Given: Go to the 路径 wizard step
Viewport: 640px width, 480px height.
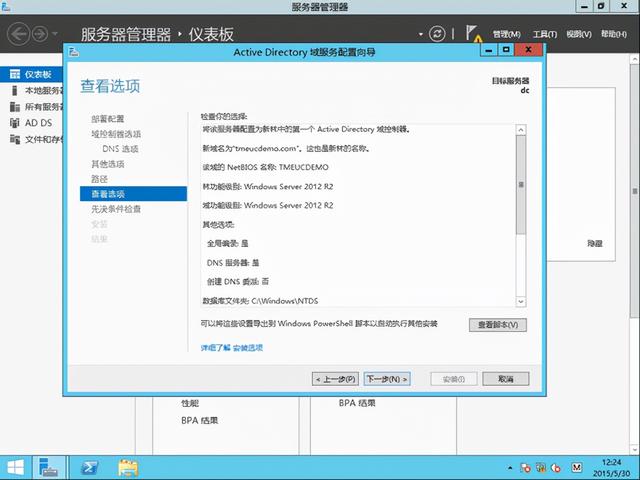Looking at the screenshot, I should (99, 179).
